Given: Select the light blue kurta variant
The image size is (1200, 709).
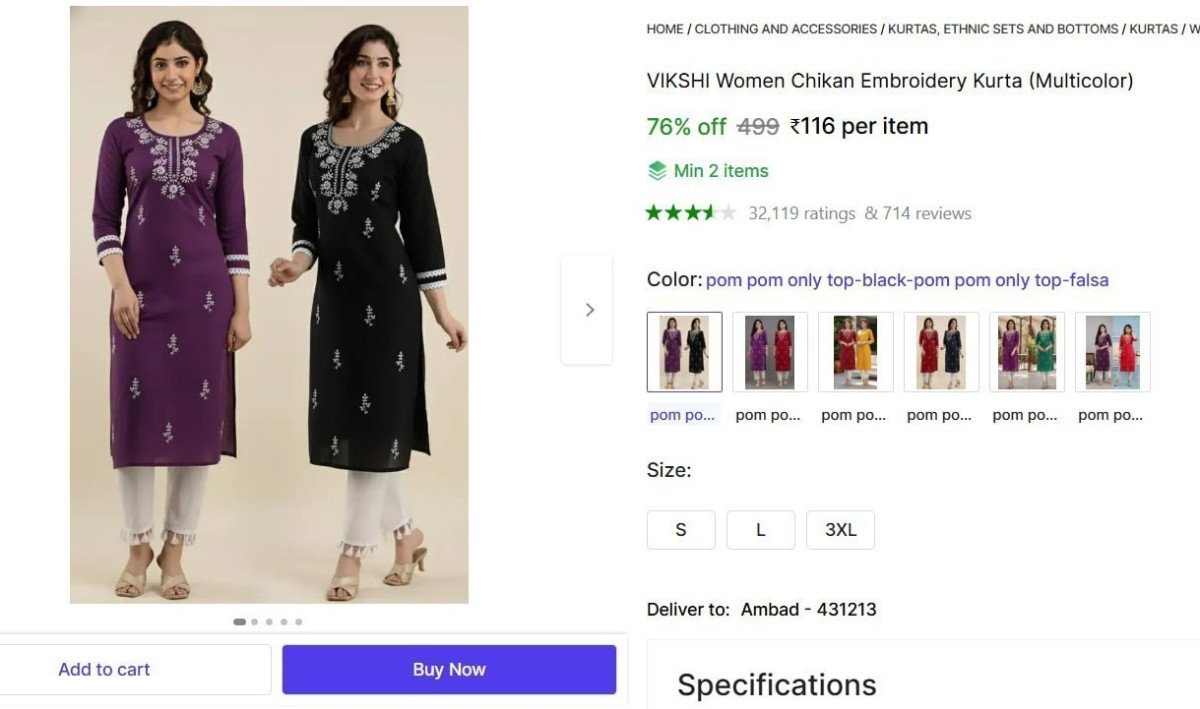Looking at the screenshot, I should coord(1112,351).
